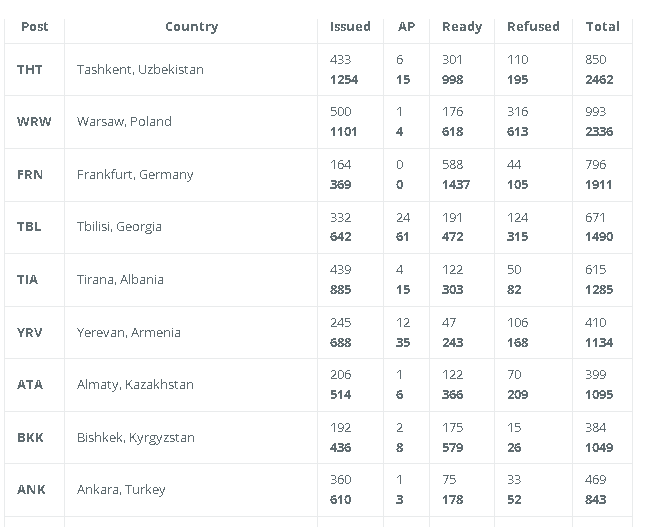Screen dimensions: 653x527
Task: Click the Ready column header
Action: pos(462,27)
